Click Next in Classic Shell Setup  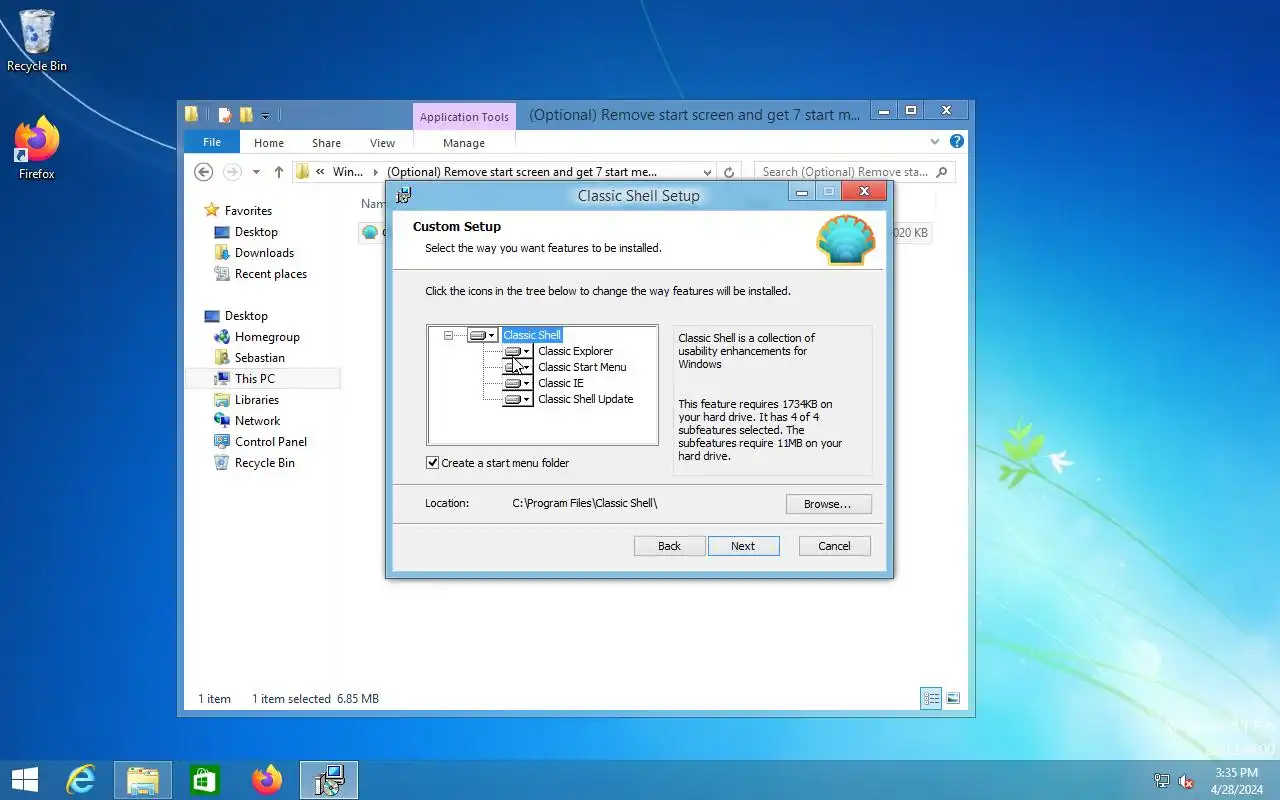[x=743, y=546]
